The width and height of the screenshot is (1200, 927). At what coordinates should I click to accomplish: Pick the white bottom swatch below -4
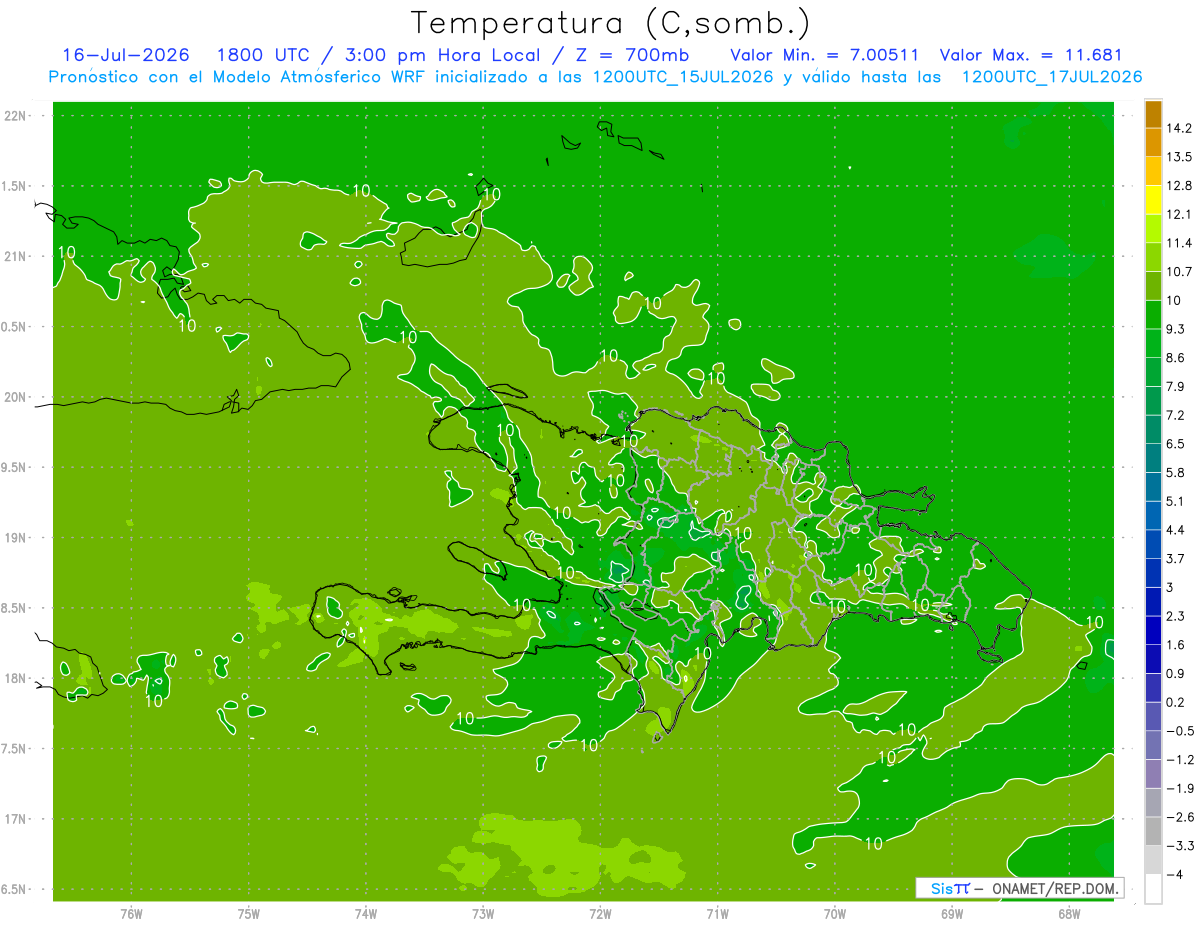(1153, 888)
